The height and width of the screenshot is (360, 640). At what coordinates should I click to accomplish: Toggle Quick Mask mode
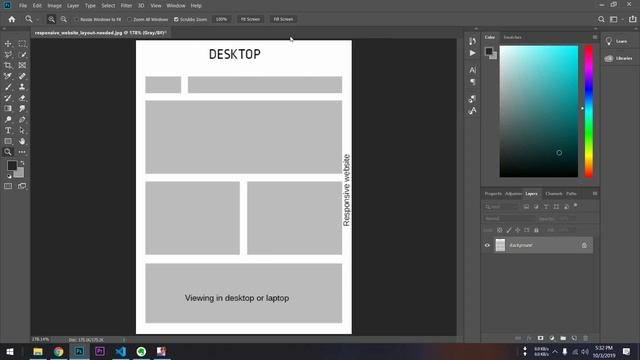(8, 186)
